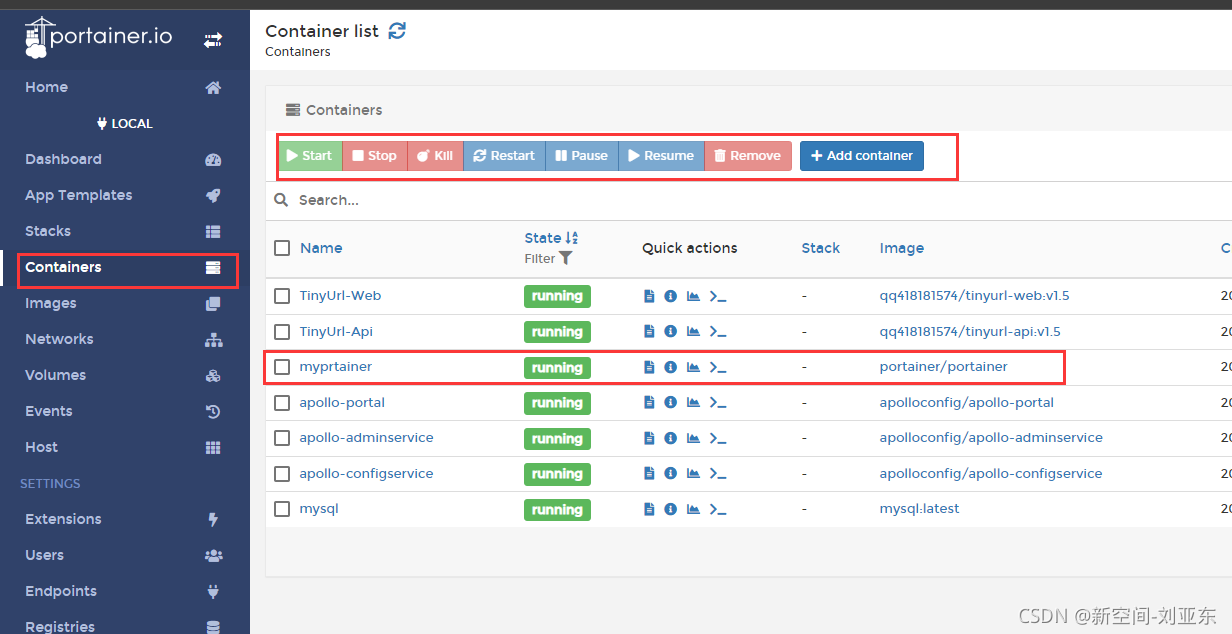Open logs icon for apollo-adminservice
This screenshot has height=634, width=1232.
pos(649,438)
